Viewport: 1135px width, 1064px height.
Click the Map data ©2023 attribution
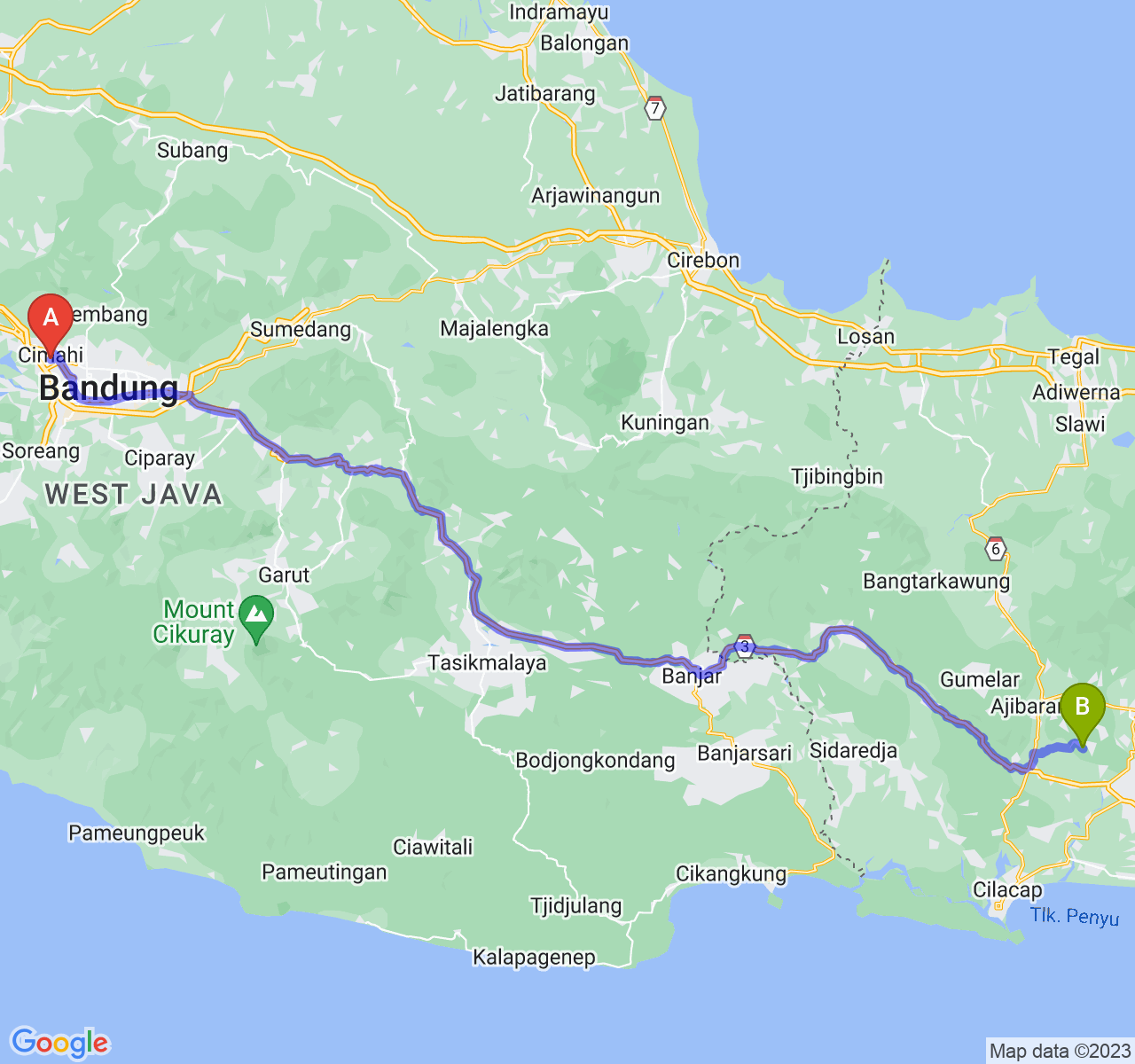(1060, 1052)
